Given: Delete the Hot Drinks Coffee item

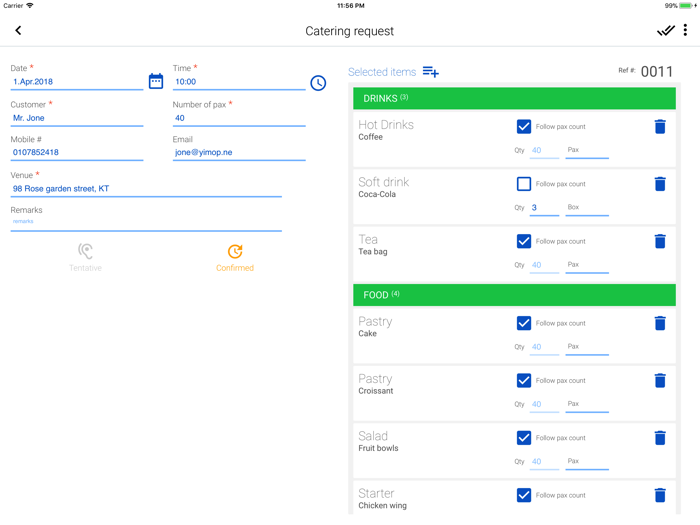Looking at the screenshot, I should tap(660, 127).
